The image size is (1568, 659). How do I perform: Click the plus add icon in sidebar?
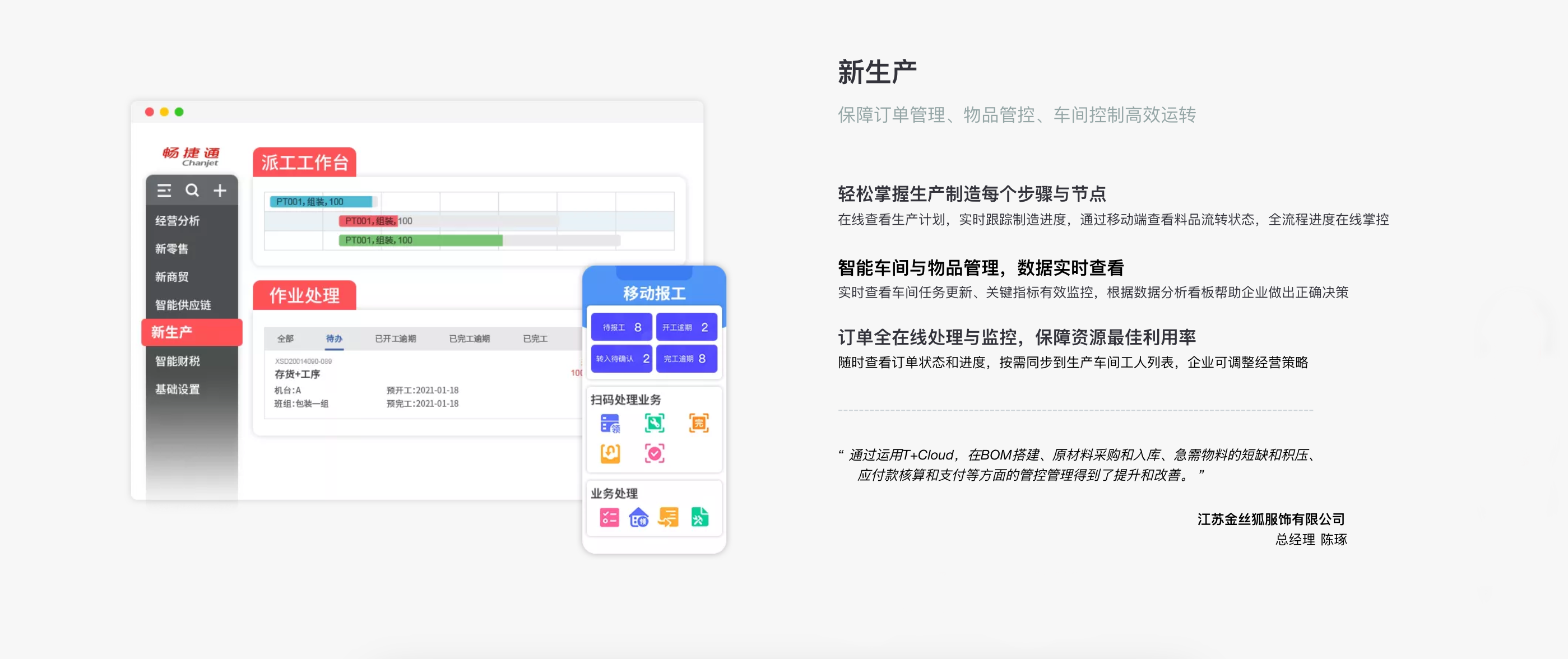pos(220,191)
